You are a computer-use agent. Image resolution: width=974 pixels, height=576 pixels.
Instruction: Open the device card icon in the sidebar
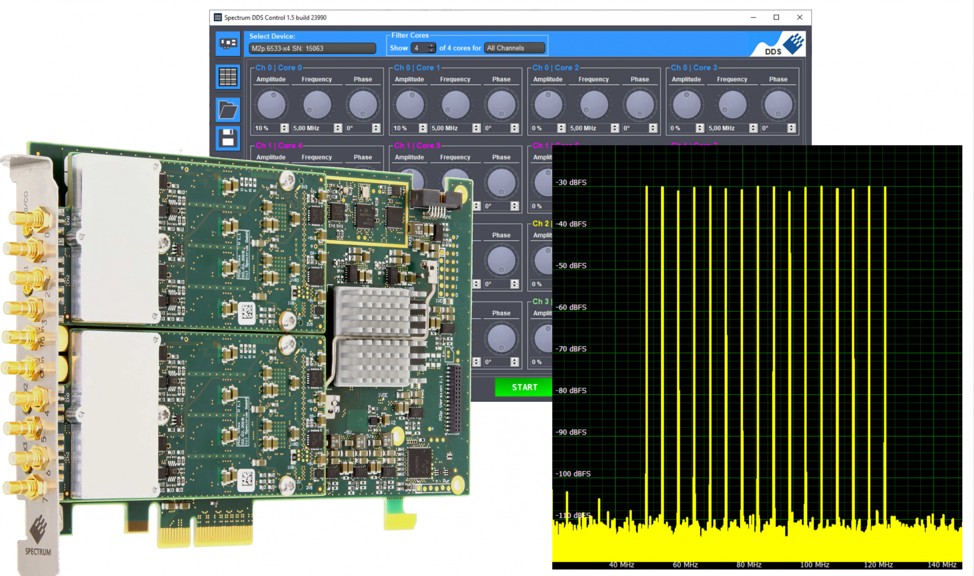228,43
